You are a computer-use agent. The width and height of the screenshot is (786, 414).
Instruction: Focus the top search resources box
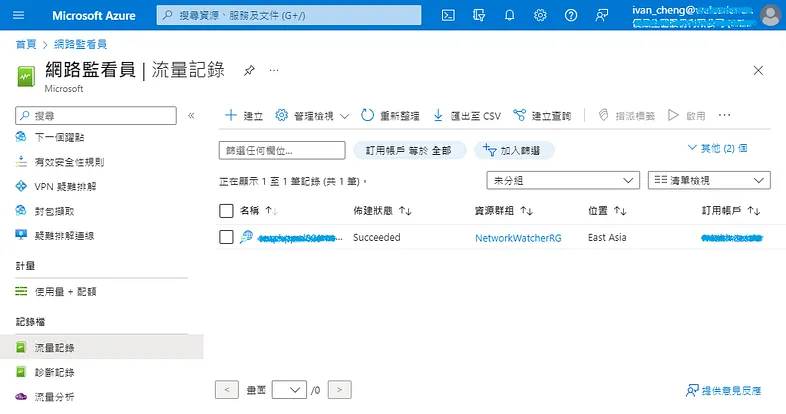pos(289,16)
